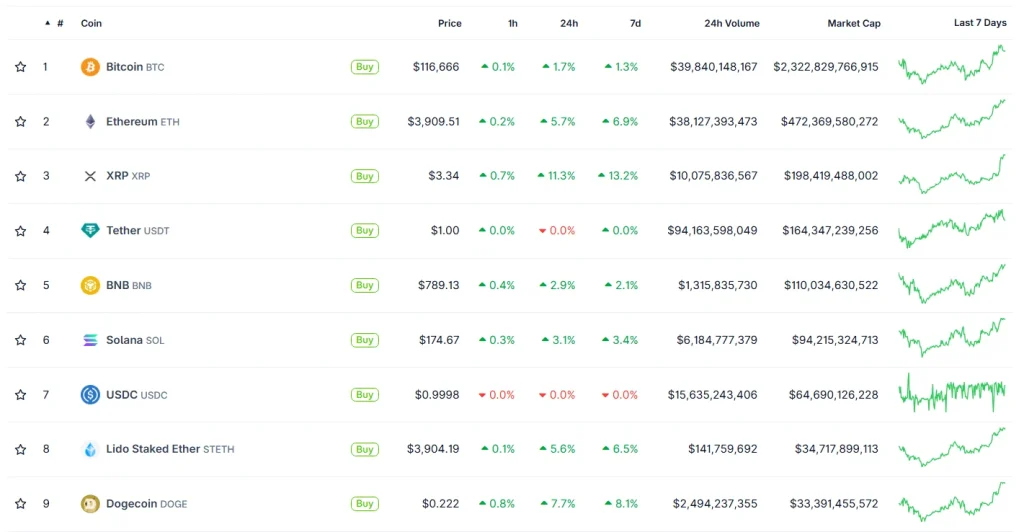Favorite Bitcoin with its star toggle
The width and height of the screenshot is (1024, 532).
coord(20,67)
